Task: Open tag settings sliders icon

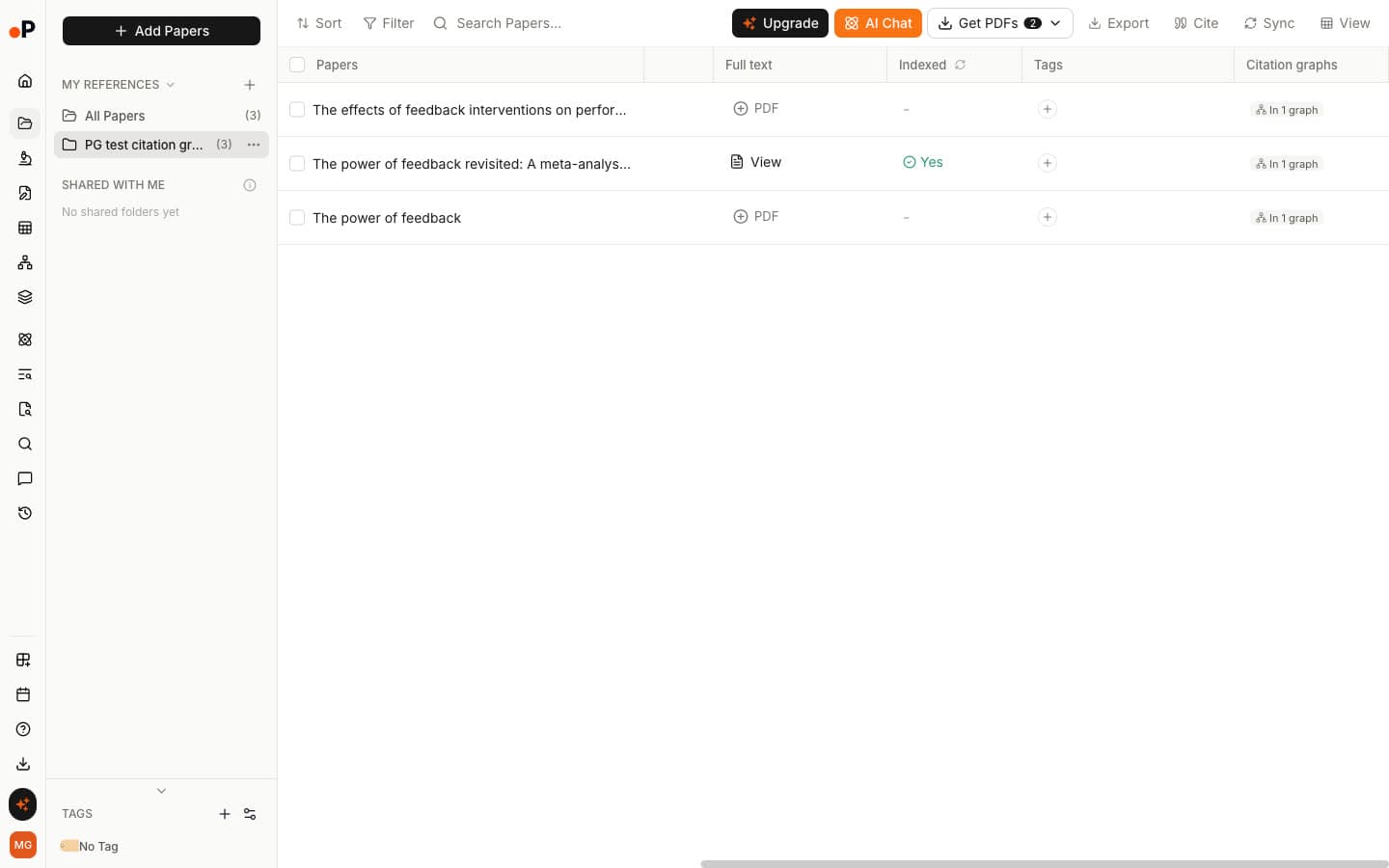Action: click(250, 814)
